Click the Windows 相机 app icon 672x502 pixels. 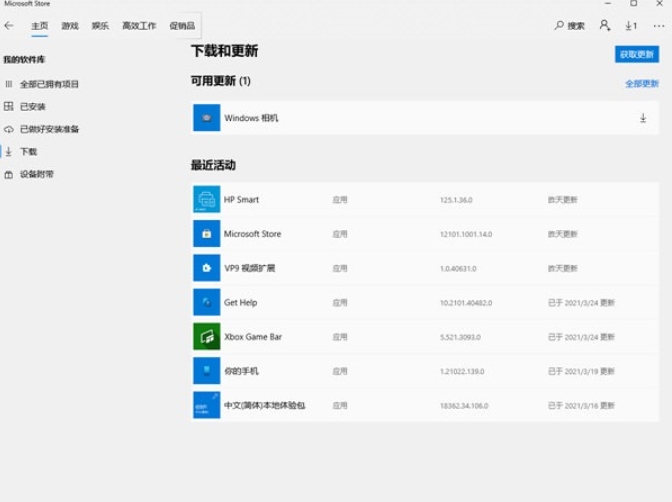point(207,117)
